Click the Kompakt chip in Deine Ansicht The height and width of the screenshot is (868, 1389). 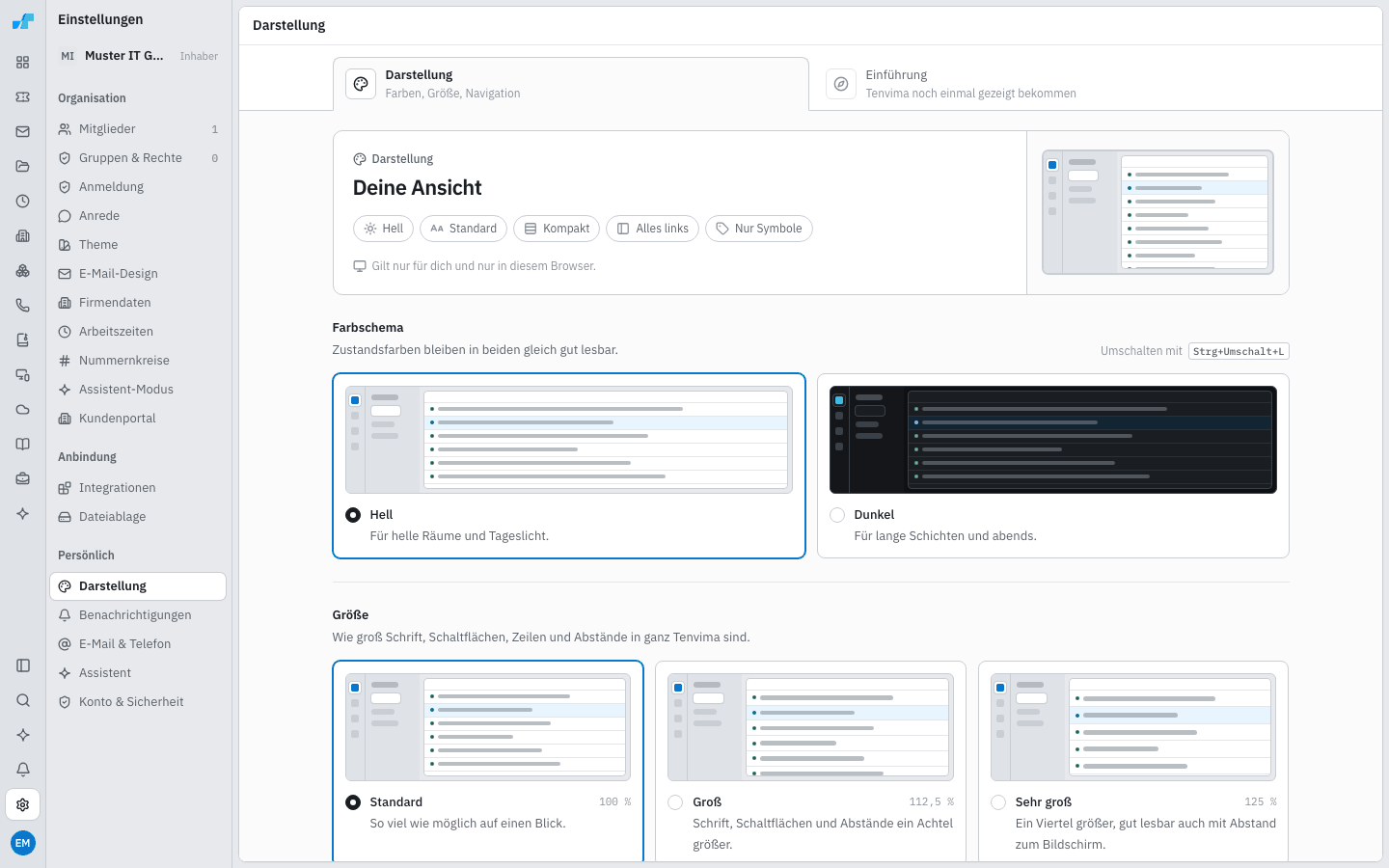[557, 229]
